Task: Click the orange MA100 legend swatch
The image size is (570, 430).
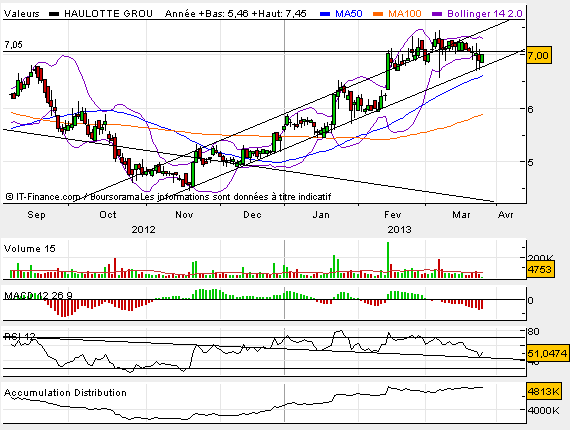Action: 378,14
